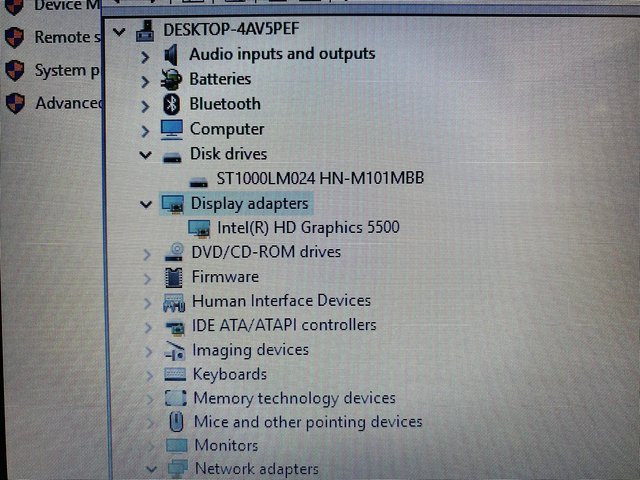Collapse the Network adapters category
Viewport: 640px width, 480px height.
(x=151, y=469)
